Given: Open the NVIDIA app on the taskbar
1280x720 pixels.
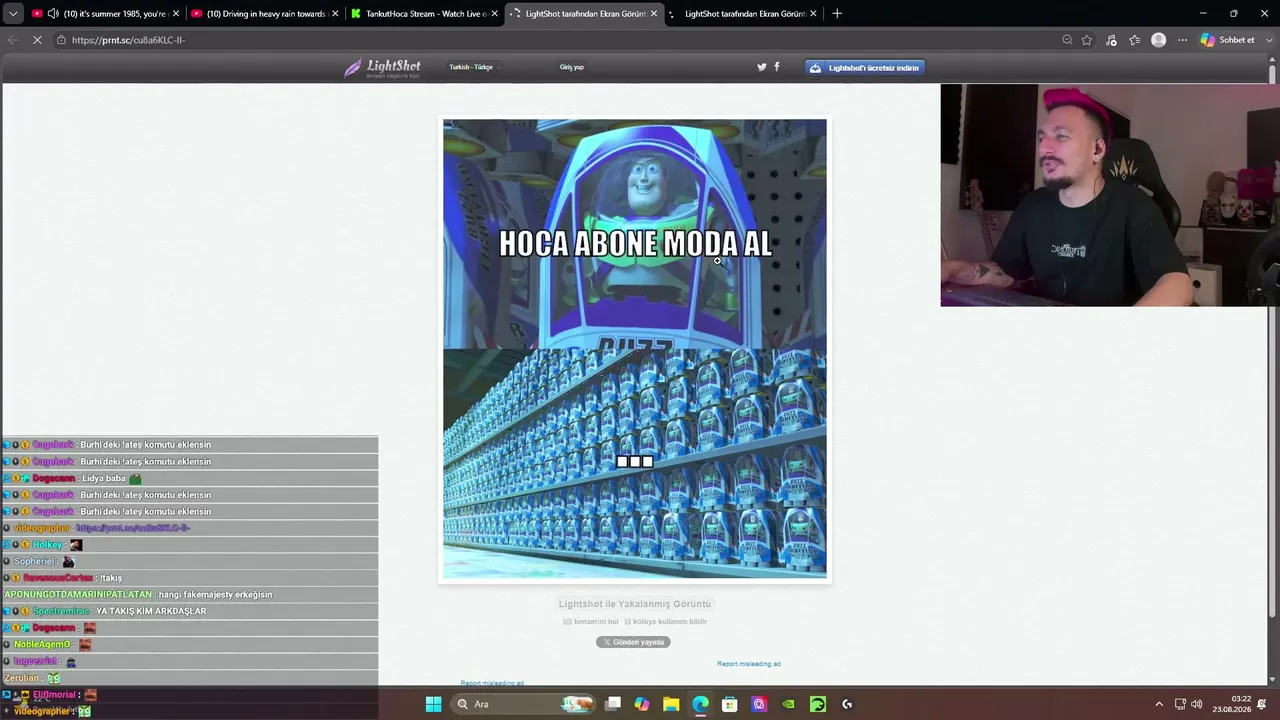Looking at the screenshot, I should (788, 704).
